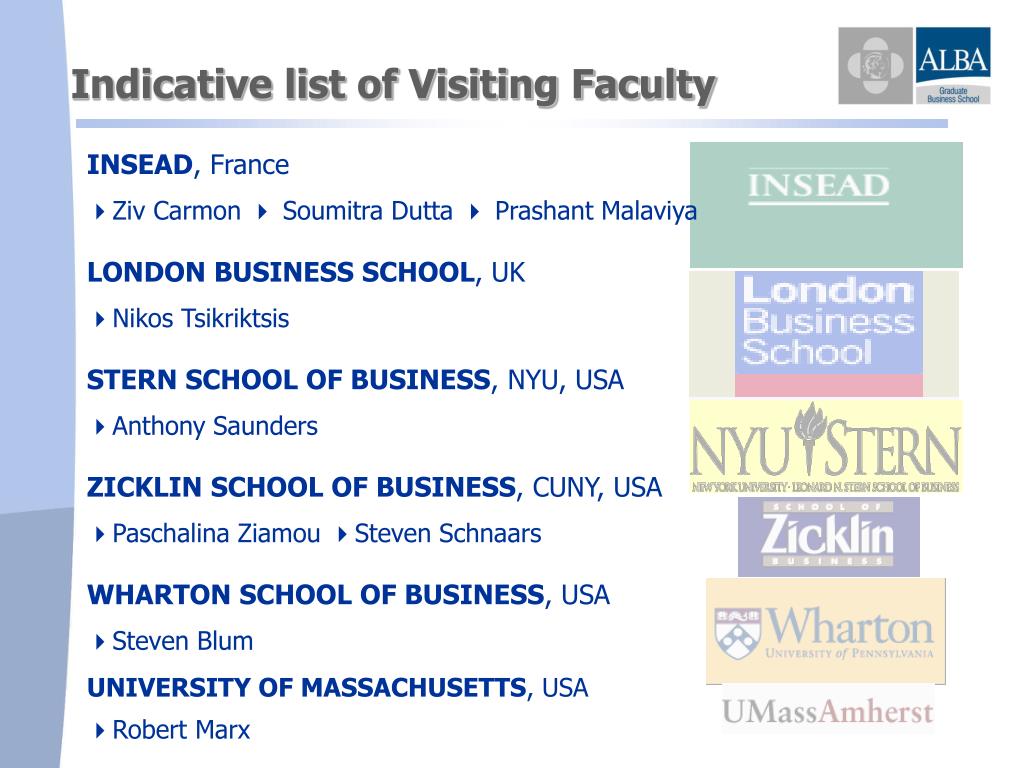Click the name Anthony Saunders
This screenshot has height=768, width=1024.
coord(214,426)
